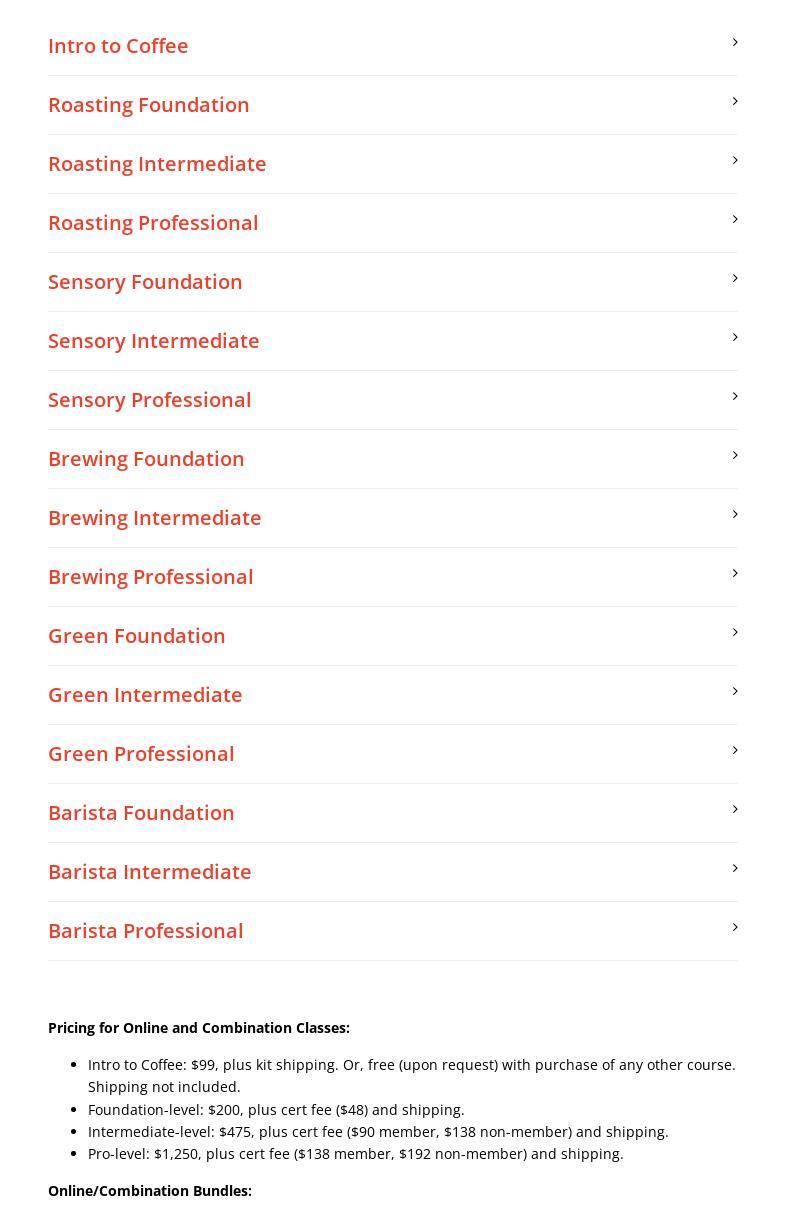The image size is (785, 1213).
Task: Expand the Green Intermediate section
Action: coord(145,695)
